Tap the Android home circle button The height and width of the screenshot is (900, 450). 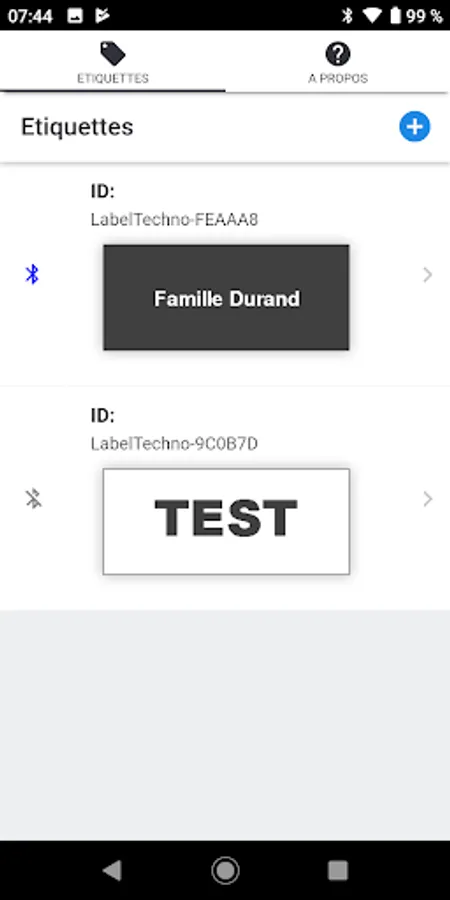click(225, 871)
